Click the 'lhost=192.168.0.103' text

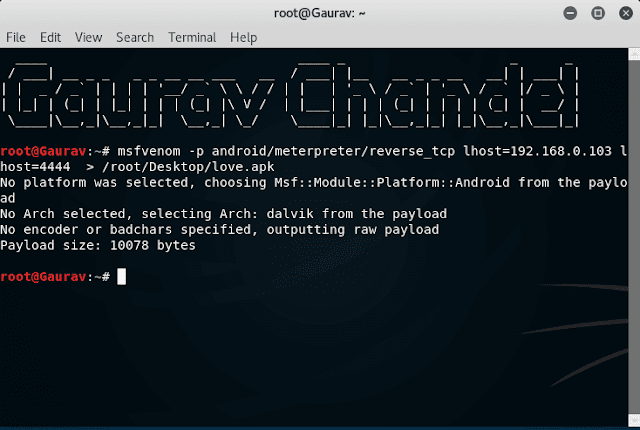pos(537,151)
